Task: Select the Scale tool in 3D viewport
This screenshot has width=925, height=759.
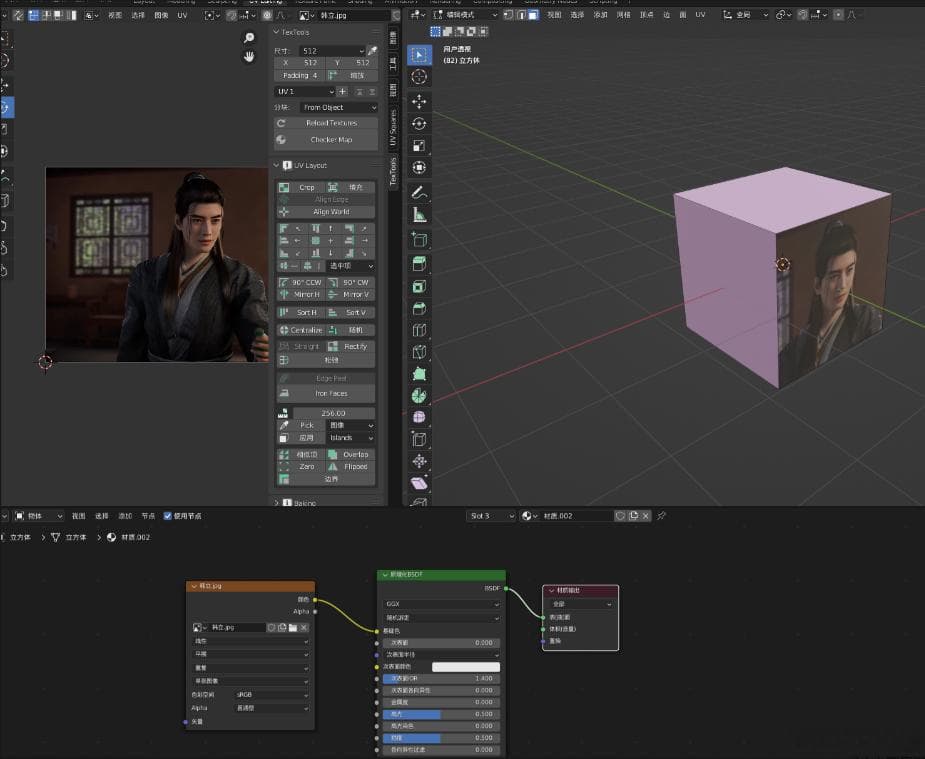Action: click(419, 146)
